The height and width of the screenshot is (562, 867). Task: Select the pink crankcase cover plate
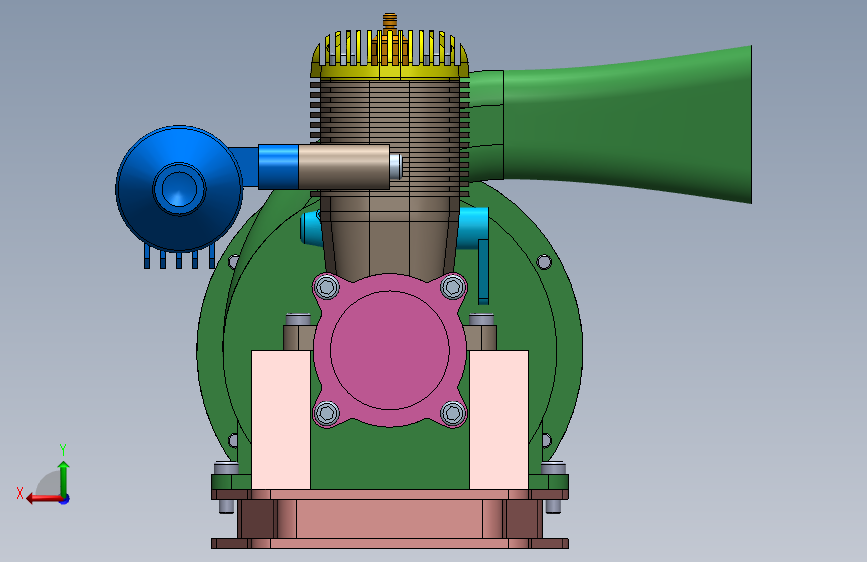(390, 350)
